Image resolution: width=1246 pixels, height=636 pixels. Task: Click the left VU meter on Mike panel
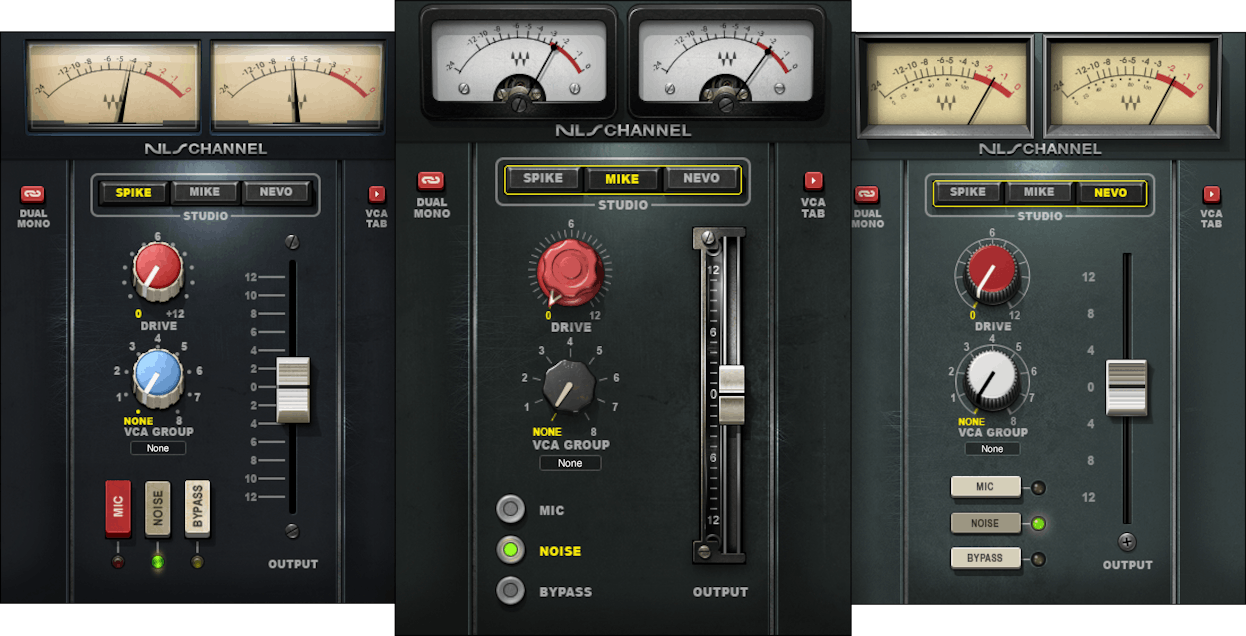[518, 61]
